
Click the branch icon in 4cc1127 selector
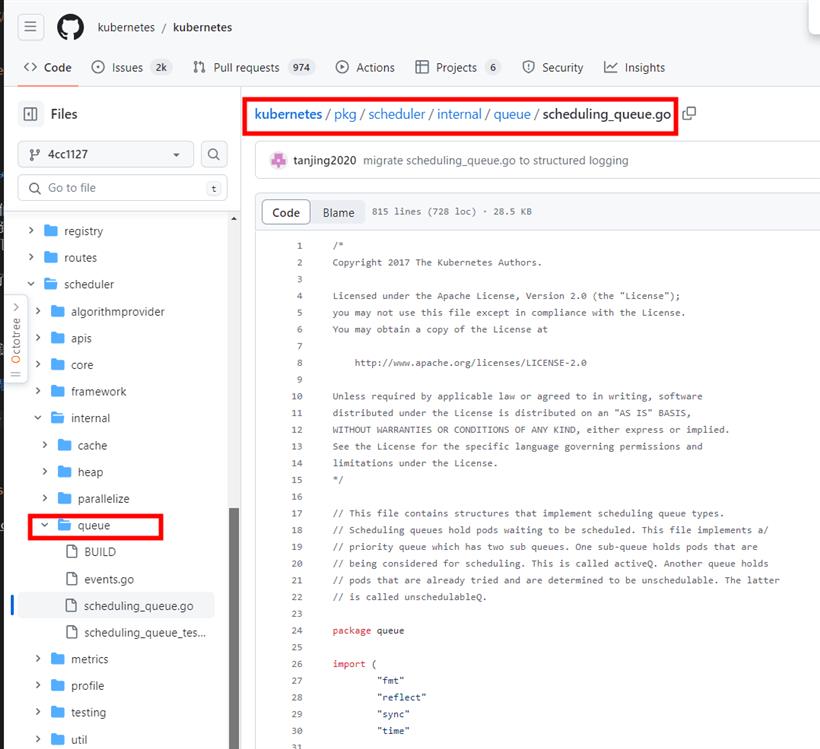click(35, 154)
